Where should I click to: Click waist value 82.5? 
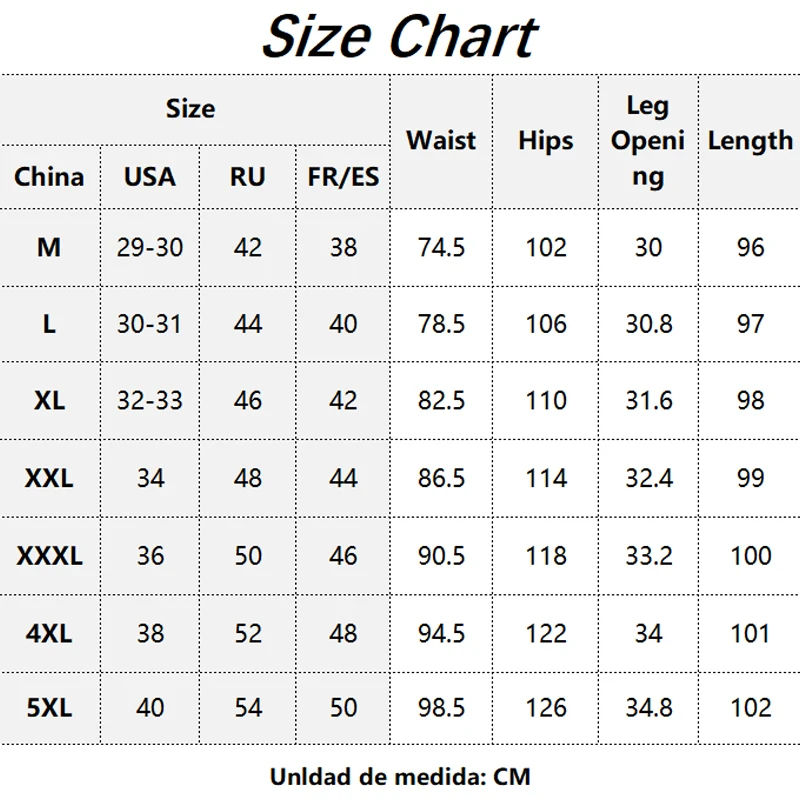441,400
